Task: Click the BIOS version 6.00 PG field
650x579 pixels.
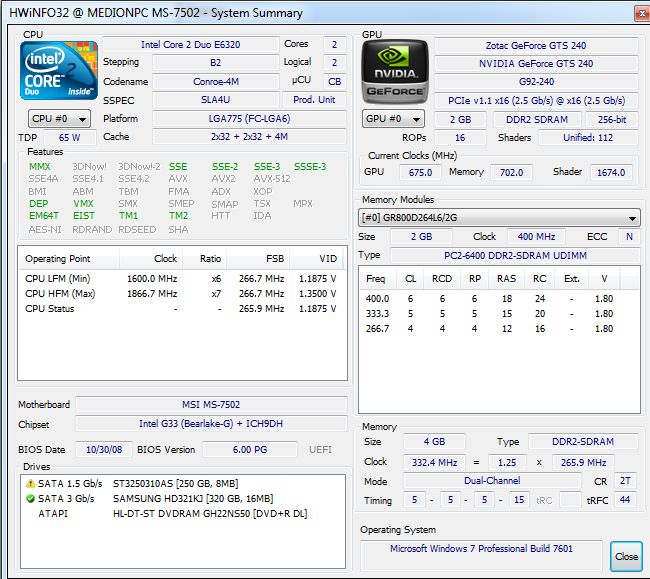Action: [250, 449]
